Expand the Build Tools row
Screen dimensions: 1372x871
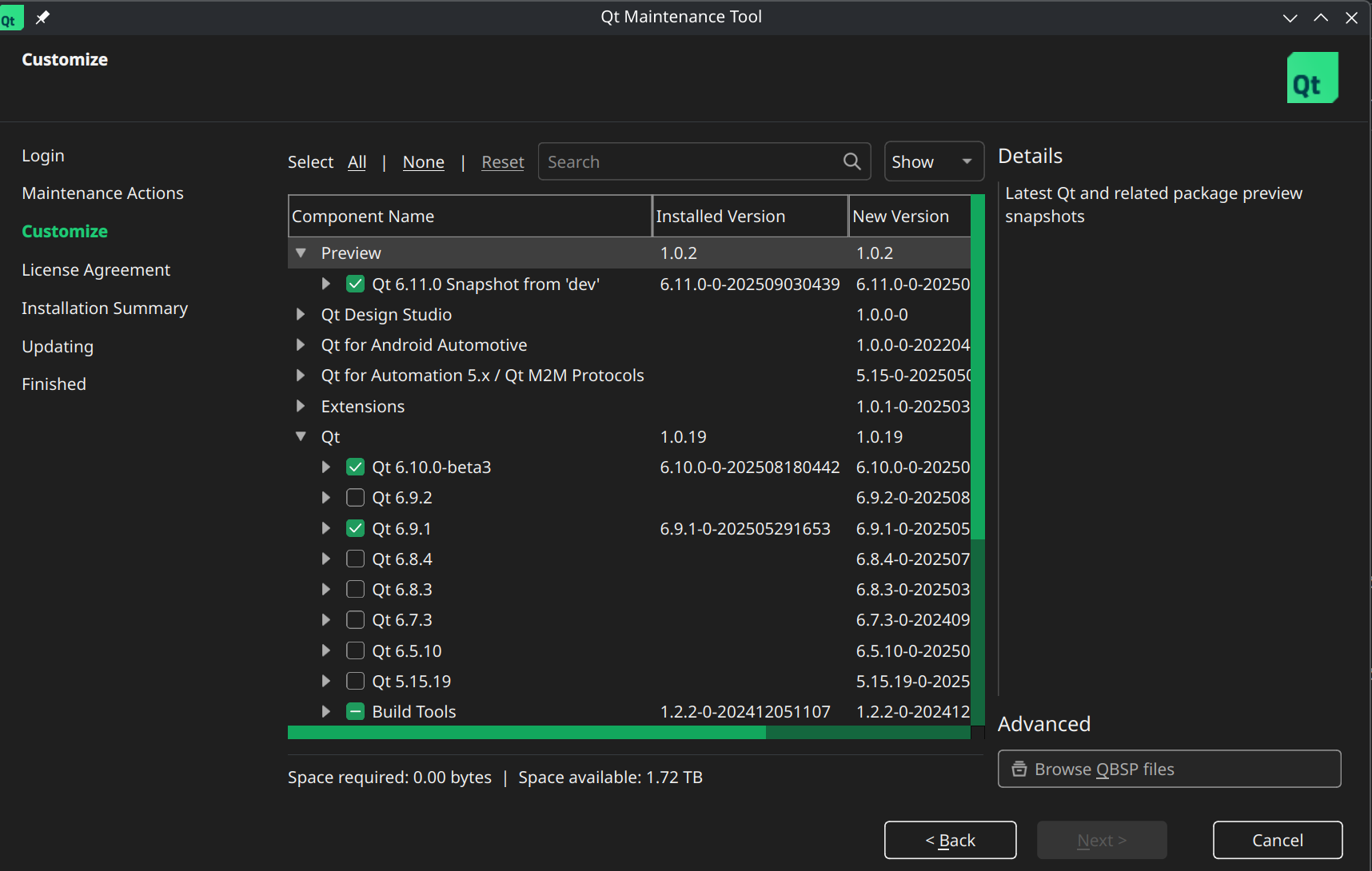click(x=326, y=711)
